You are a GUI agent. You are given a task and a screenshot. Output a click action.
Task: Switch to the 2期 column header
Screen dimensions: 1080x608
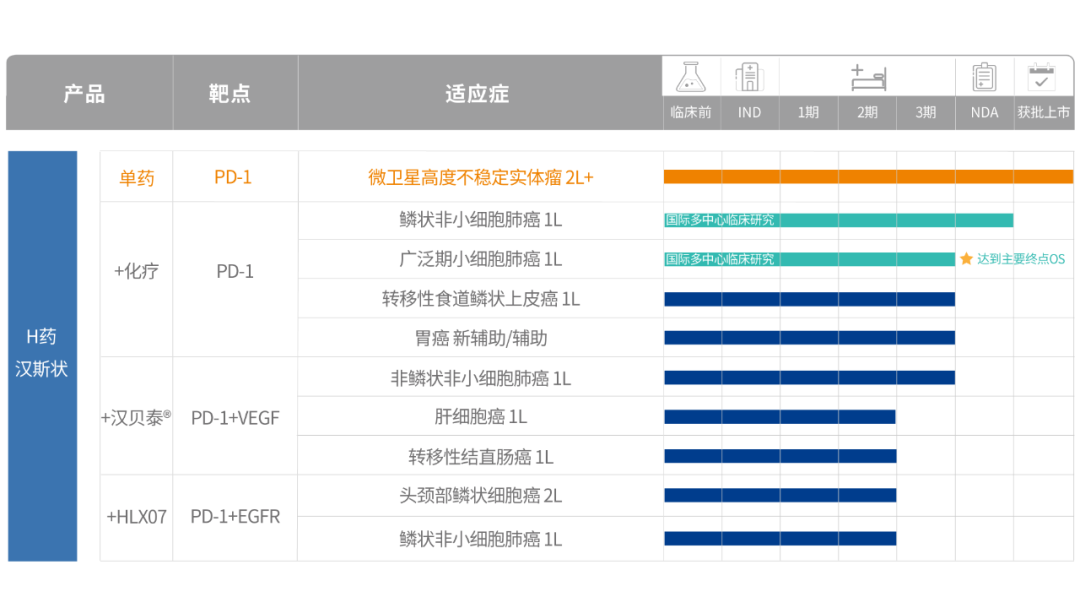pyautogui.click(x=866, y=113)
